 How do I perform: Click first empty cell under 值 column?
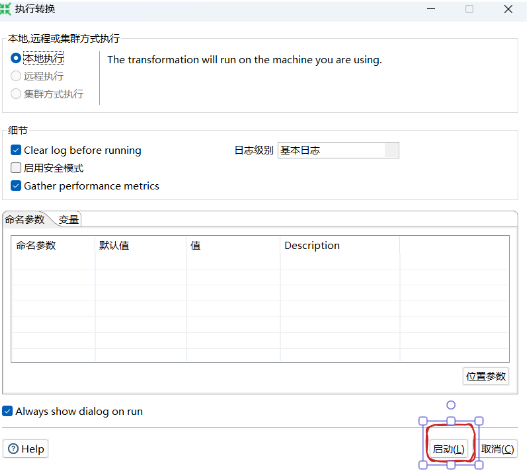point(233,262)
